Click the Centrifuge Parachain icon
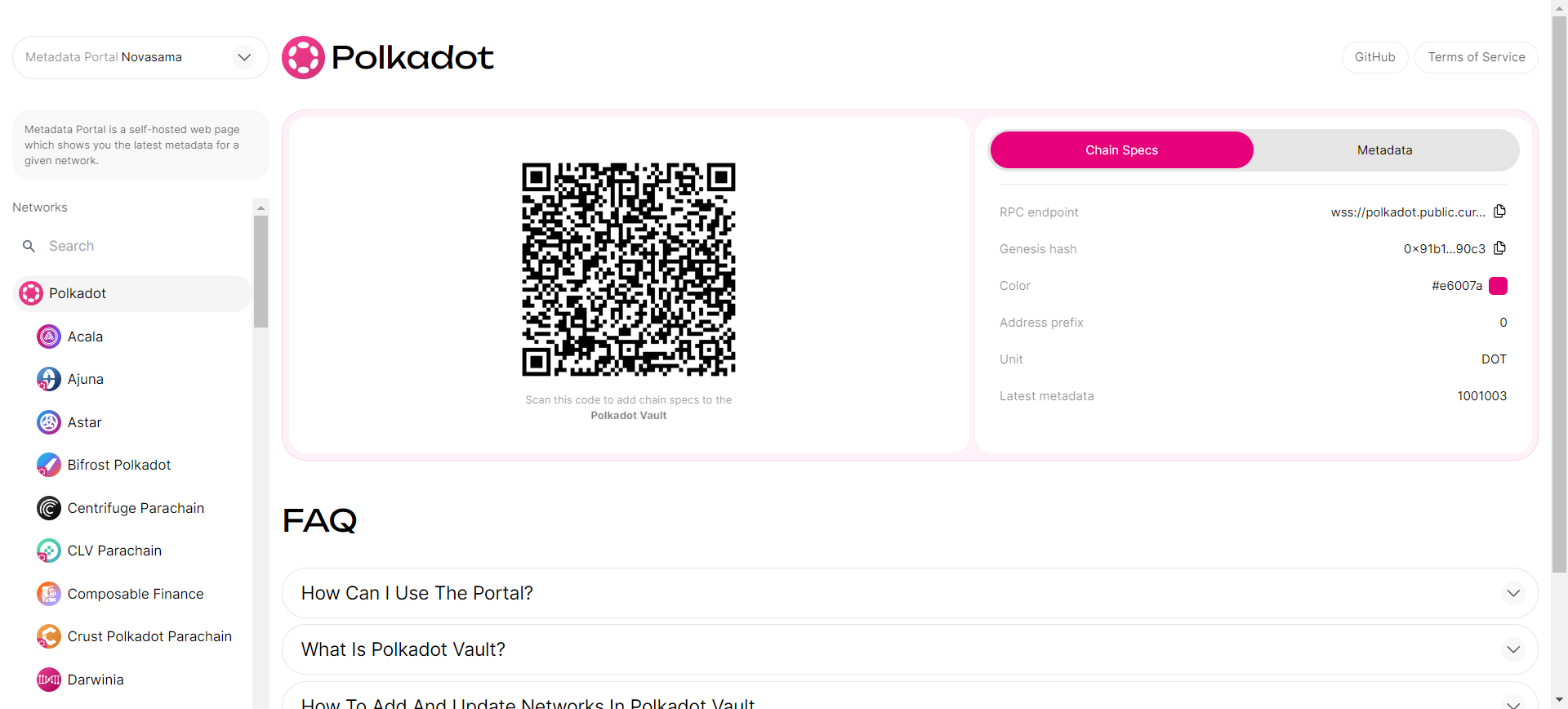 (49, 508)
